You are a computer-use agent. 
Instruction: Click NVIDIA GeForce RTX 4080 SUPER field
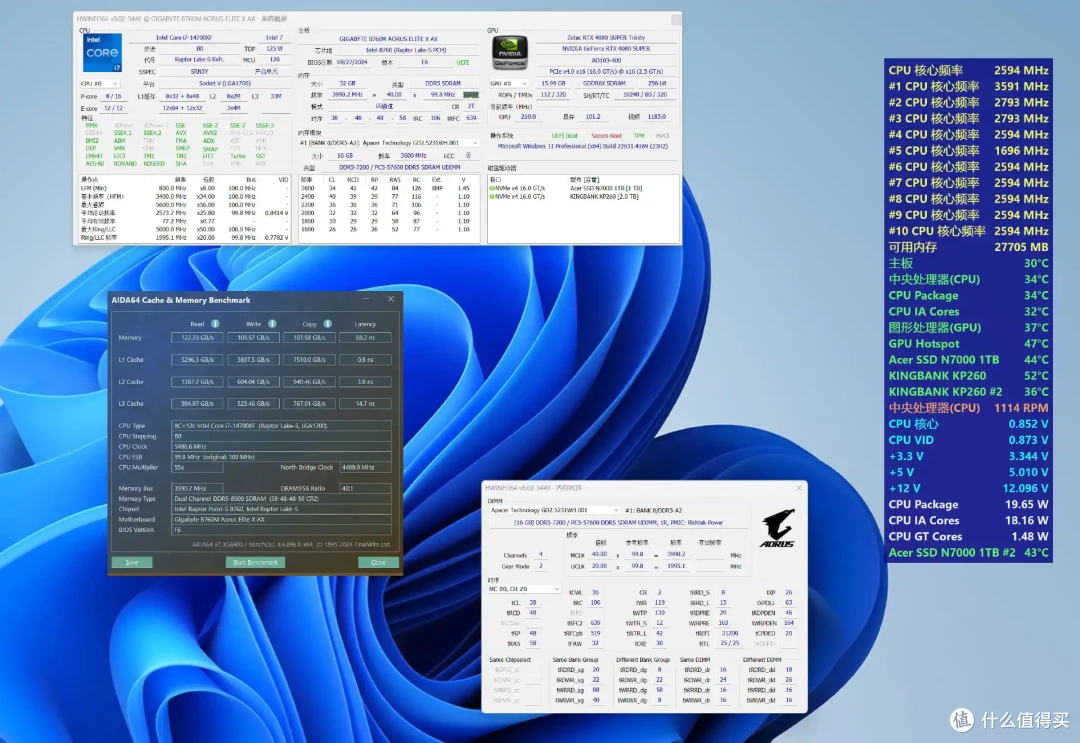606,49
